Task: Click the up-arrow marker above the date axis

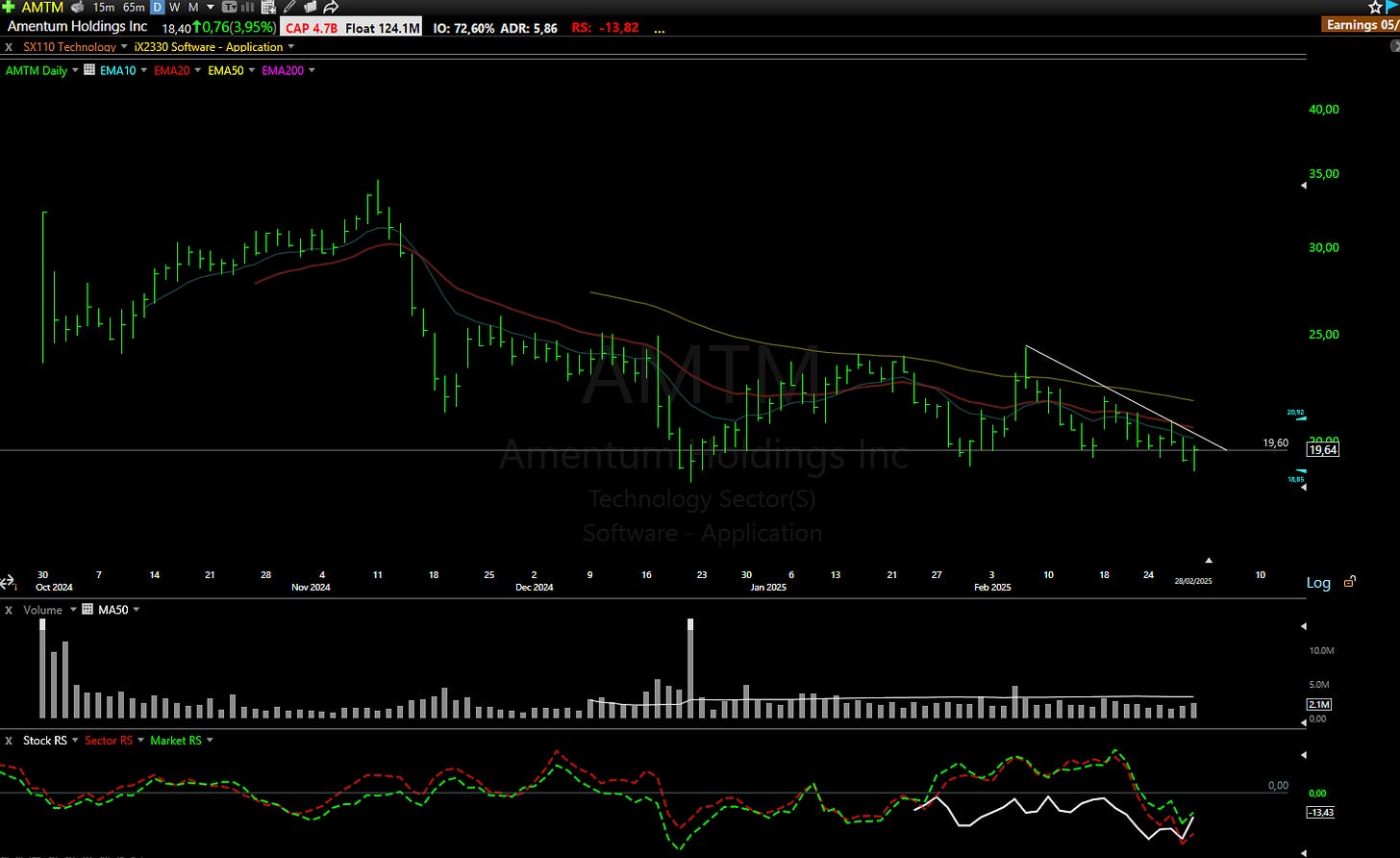Action: tap(1210, 560)
